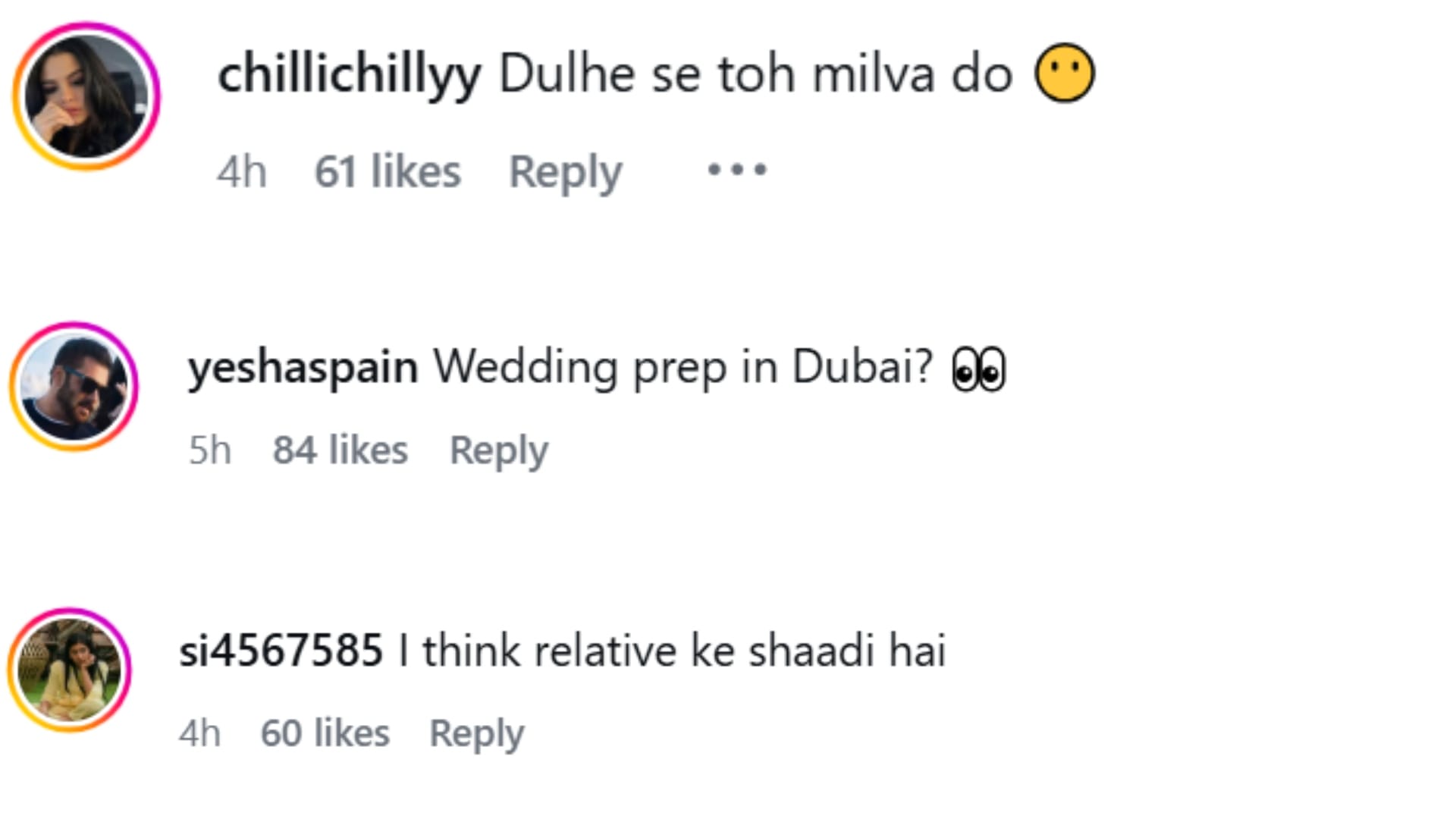Click the si4567585 username
The image size is (1456, 819).
[281, 651]
